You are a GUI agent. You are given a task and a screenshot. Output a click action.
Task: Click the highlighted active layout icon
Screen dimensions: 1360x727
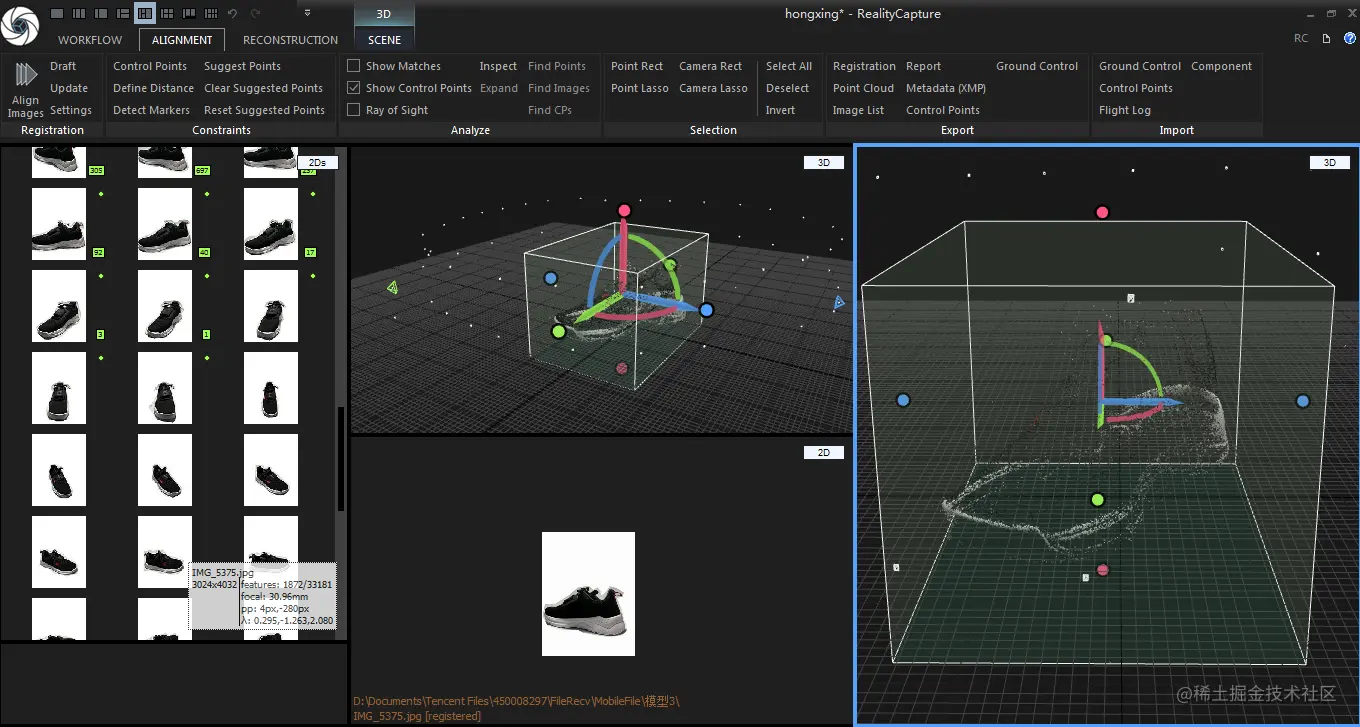pyautogui.click(x=145, y=13)
